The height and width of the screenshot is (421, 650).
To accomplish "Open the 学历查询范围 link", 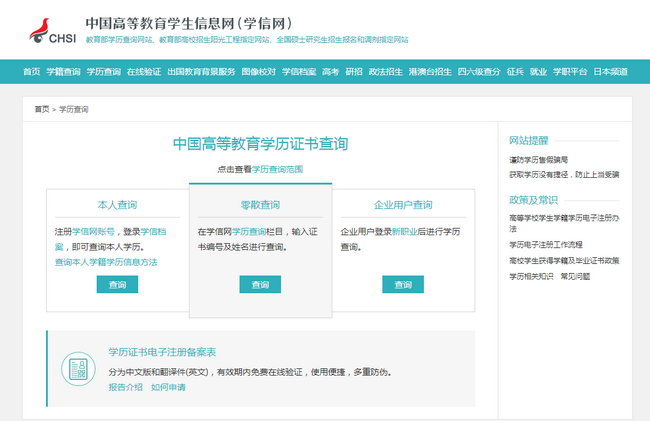I will (x=277, y=169).
